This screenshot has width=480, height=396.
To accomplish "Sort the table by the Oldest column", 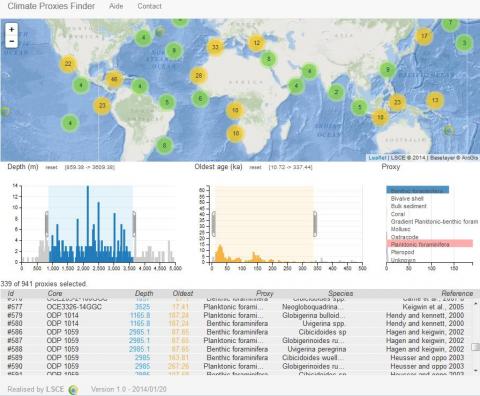I will coord(183,293).
